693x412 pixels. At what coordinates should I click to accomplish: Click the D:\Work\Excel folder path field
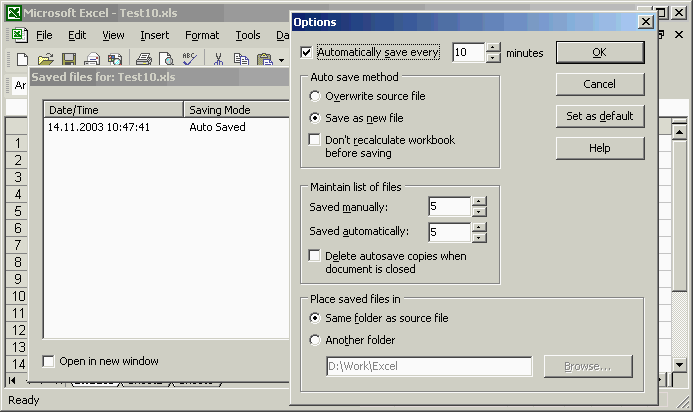pos(429,366)
